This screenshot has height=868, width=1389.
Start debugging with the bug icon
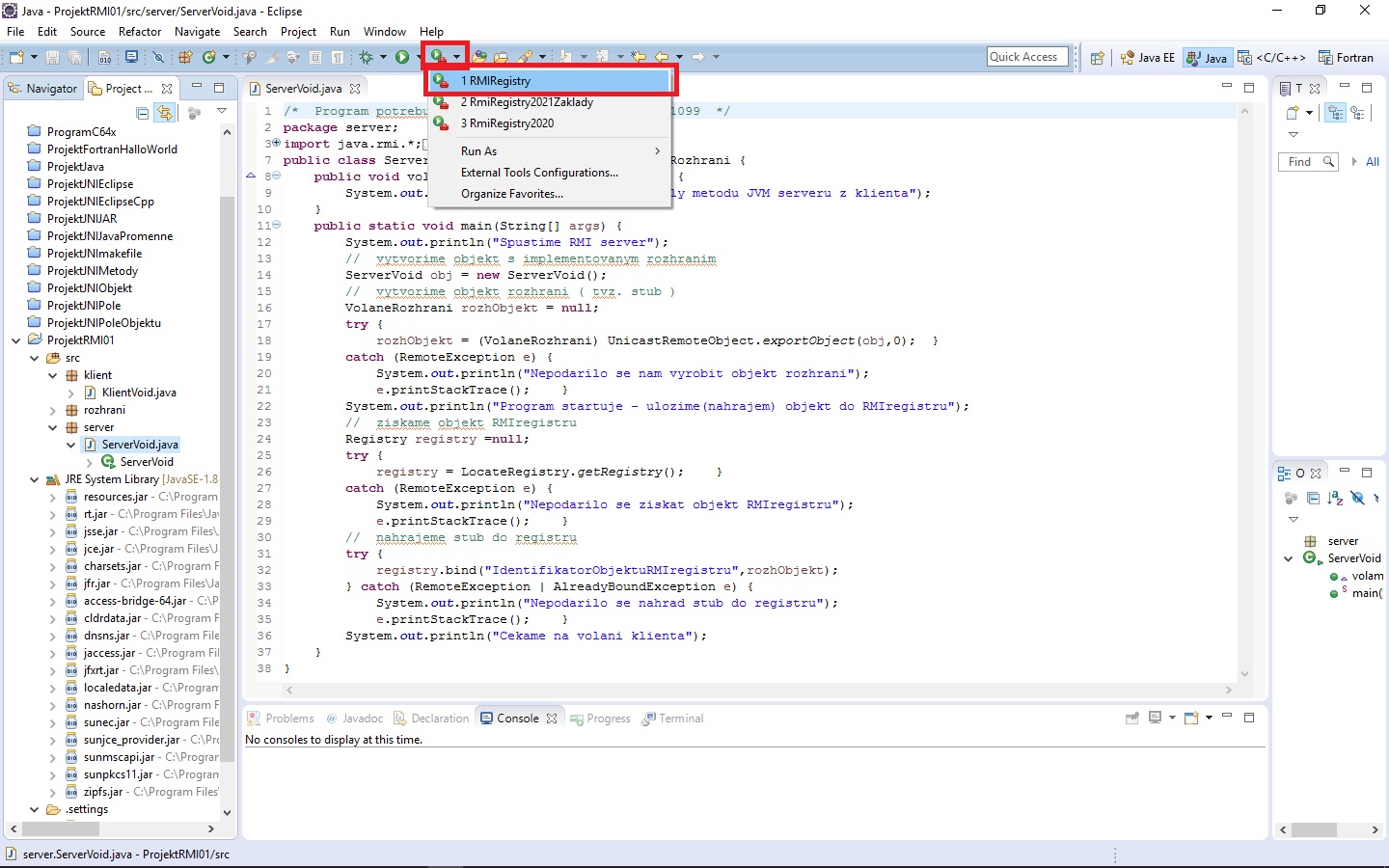coord(367,56)
